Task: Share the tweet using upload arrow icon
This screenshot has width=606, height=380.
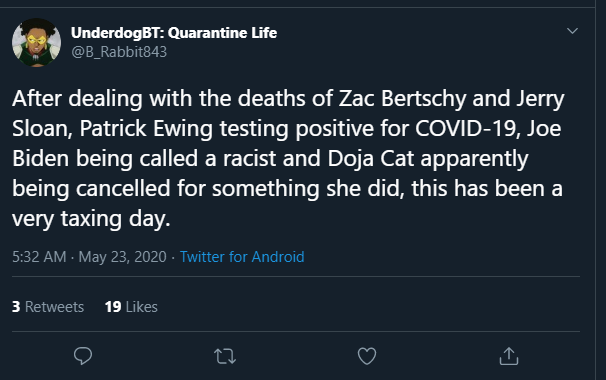Action: (509, 356)
